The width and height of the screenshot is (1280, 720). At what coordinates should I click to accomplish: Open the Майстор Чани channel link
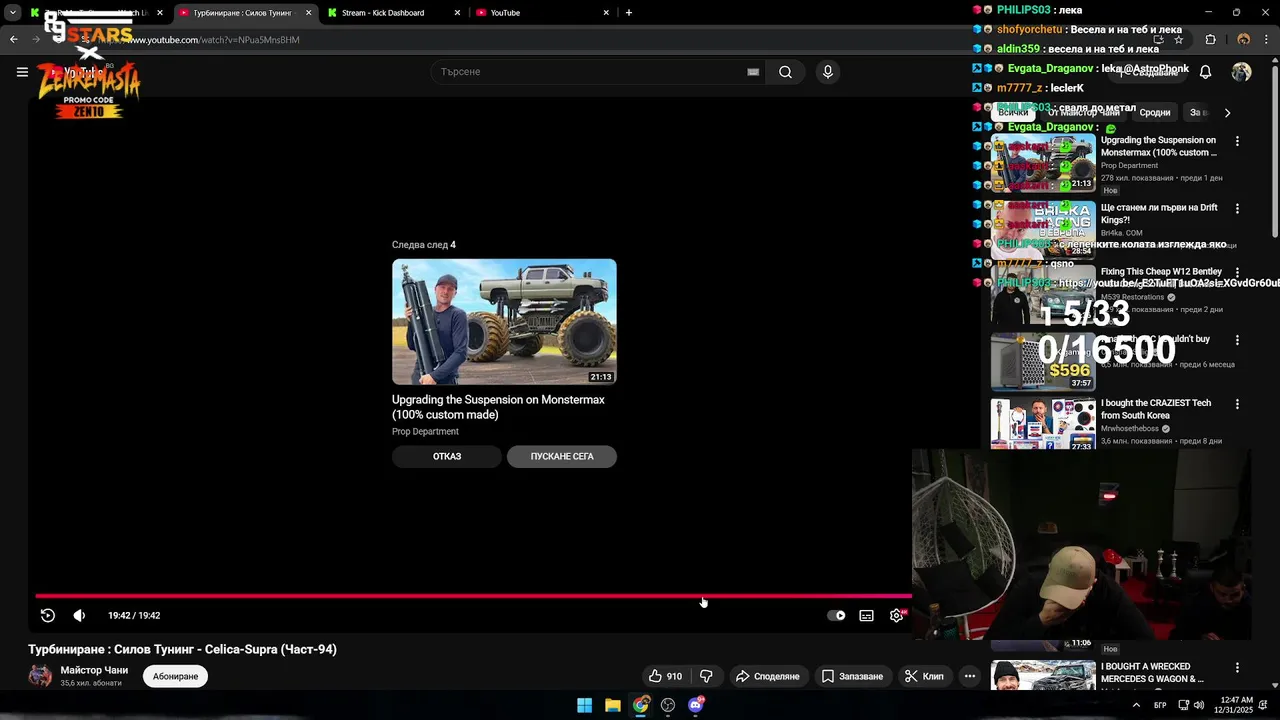[94, 670]
